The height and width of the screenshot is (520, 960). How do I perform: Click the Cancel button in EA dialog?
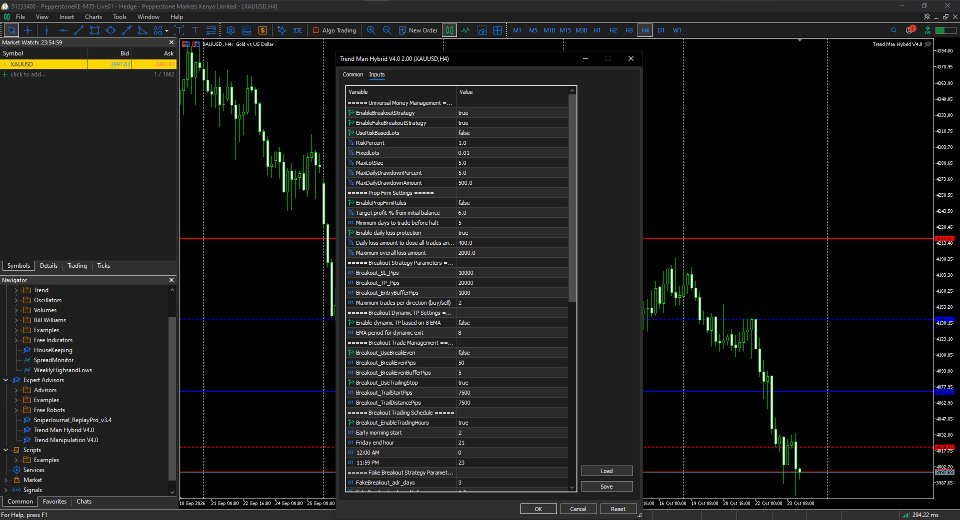[x=578, y=508]
